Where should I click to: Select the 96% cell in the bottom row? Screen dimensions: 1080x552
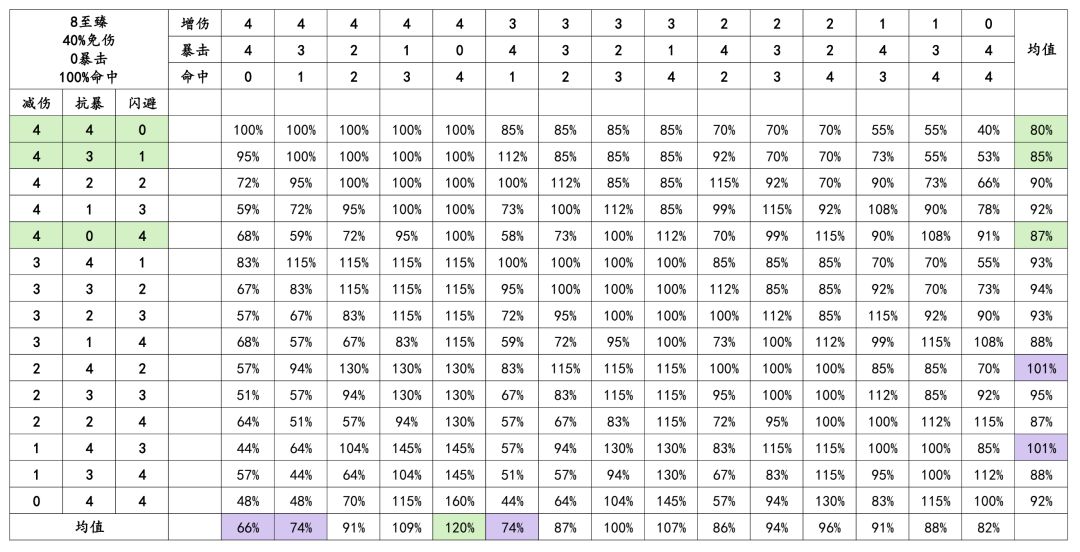click(x=830, y=526)
